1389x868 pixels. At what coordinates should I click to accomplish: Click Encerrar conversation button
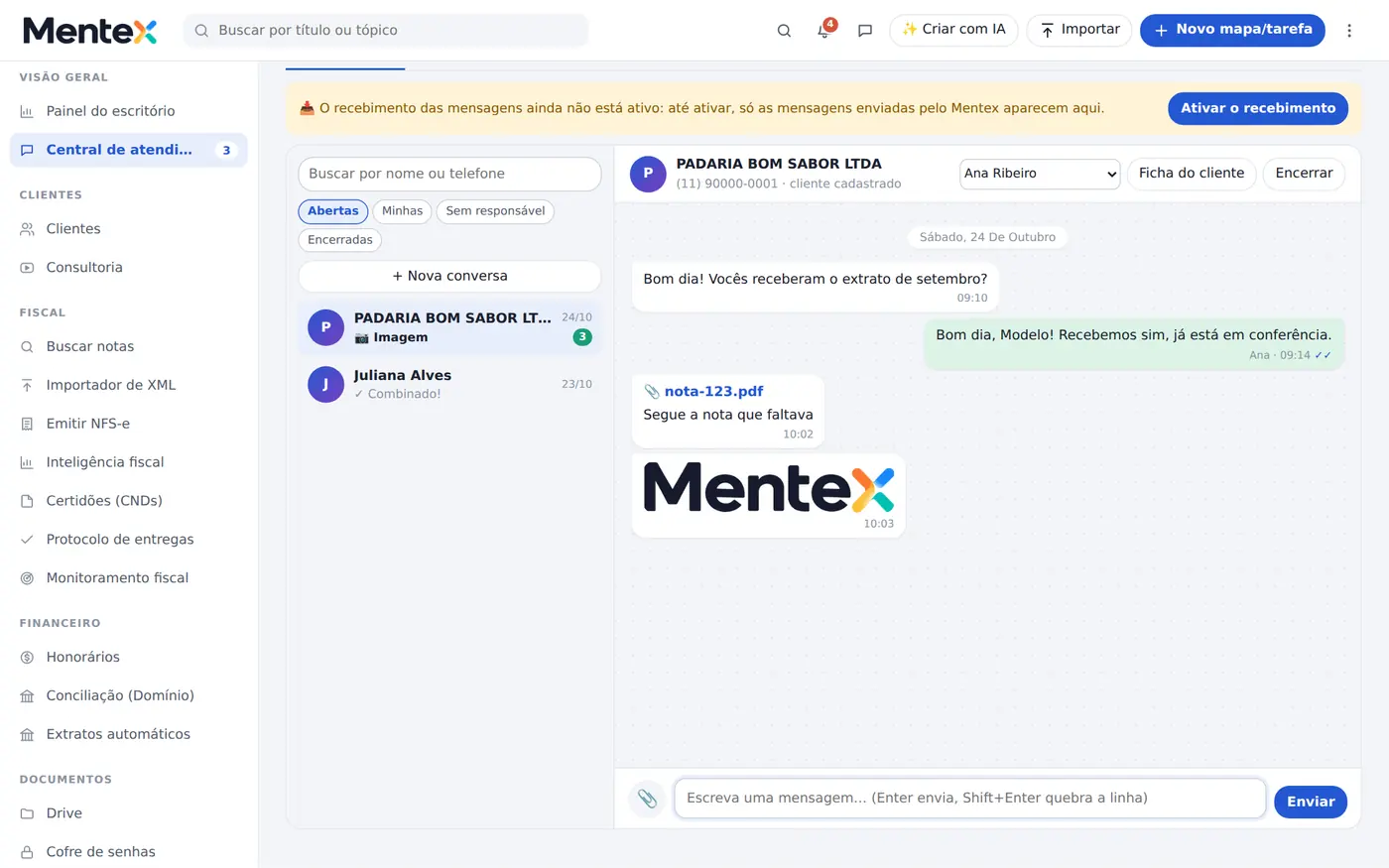[x=1304, y=174]
